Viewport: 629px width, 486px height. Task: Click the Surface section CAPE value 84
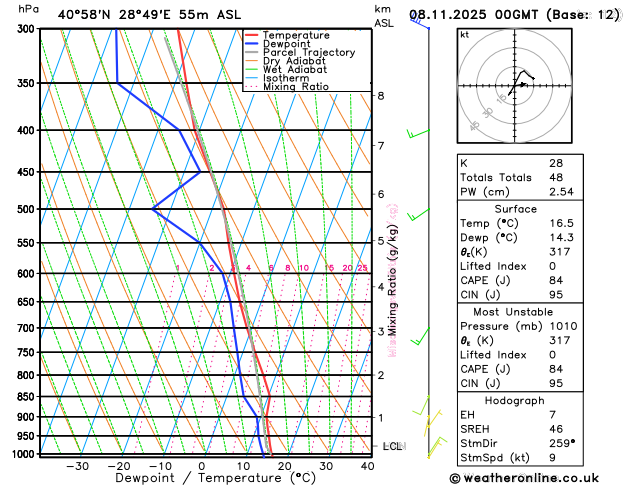coord(556,280)
